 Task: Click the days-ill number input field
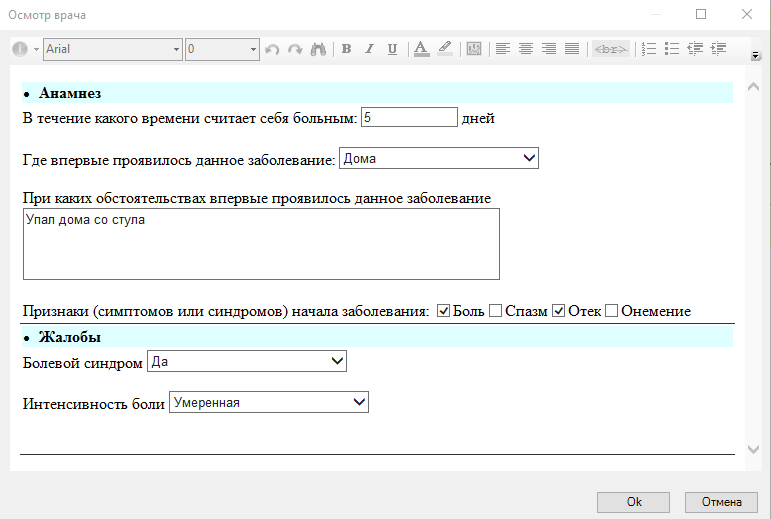(x=408, y=118)
